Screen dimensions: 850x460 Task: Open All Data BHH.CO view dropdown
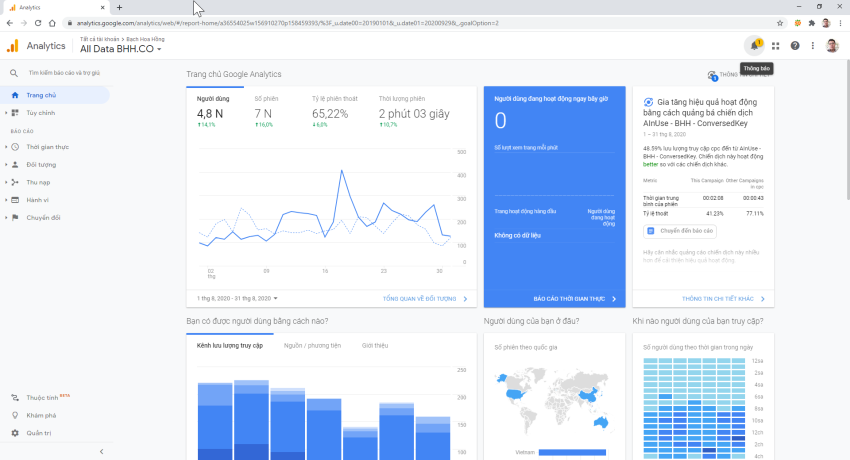120,49
